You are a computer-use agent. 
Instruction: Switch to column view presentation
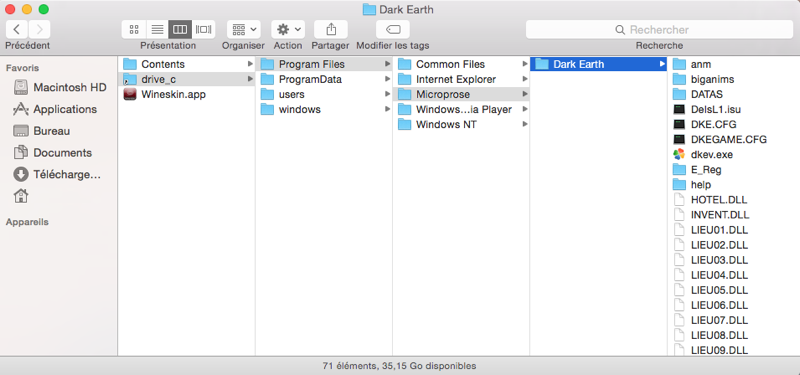pyautogui.click(x=180, y=29)
